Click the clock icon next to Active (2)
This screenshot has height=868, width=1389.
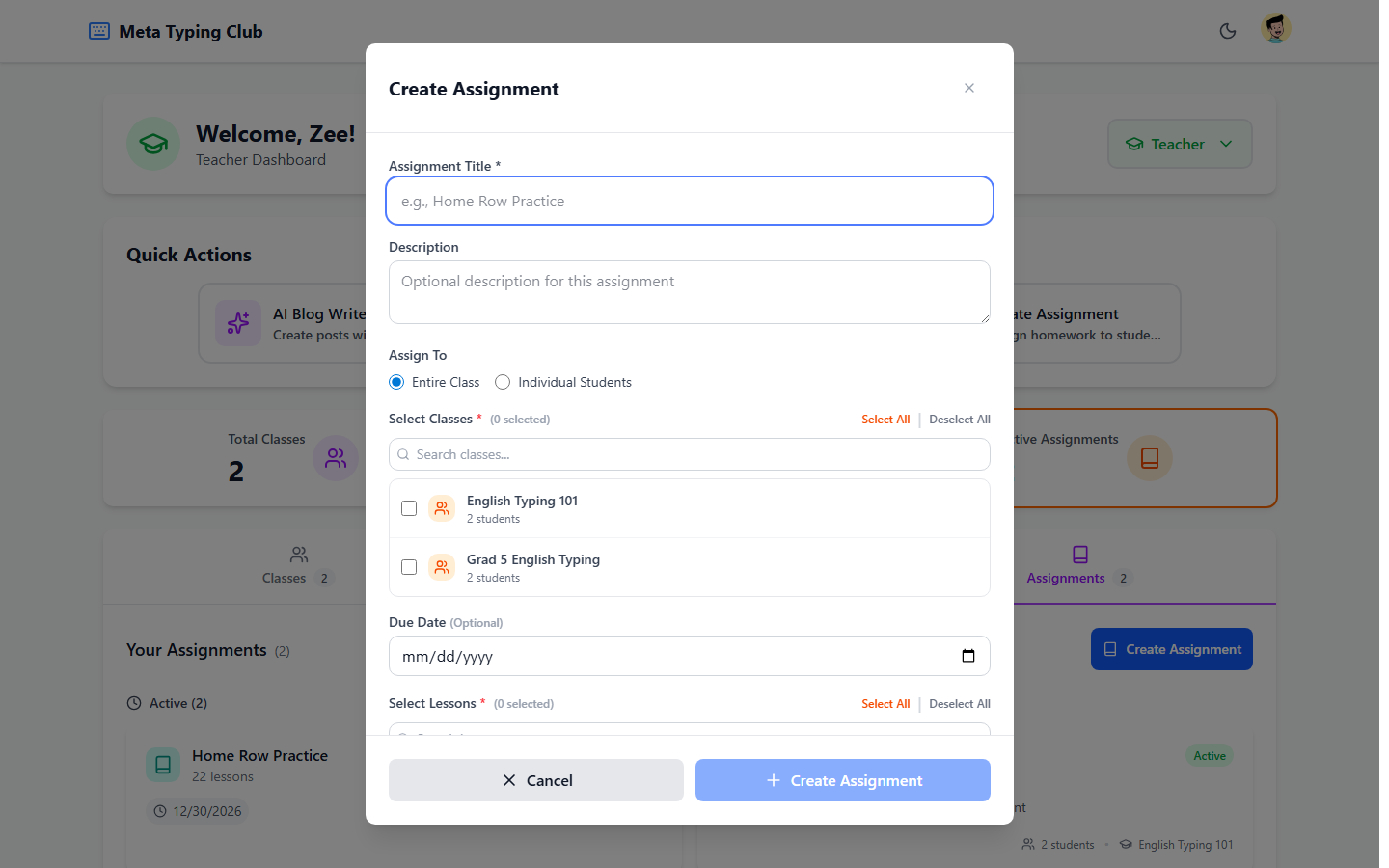[x=134, y=703]
